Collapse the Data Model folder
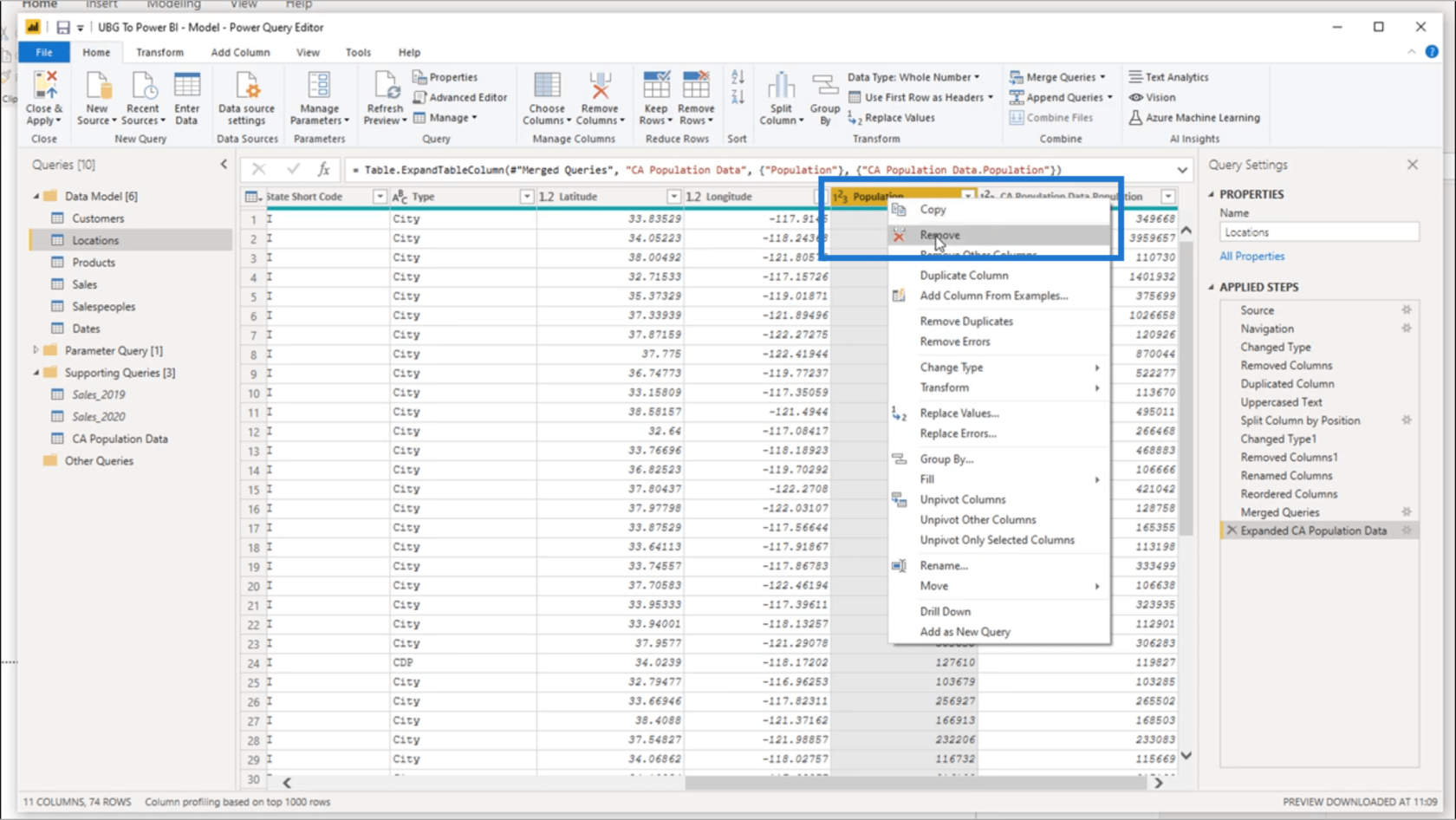The image size is (1456, 820). 36,197
